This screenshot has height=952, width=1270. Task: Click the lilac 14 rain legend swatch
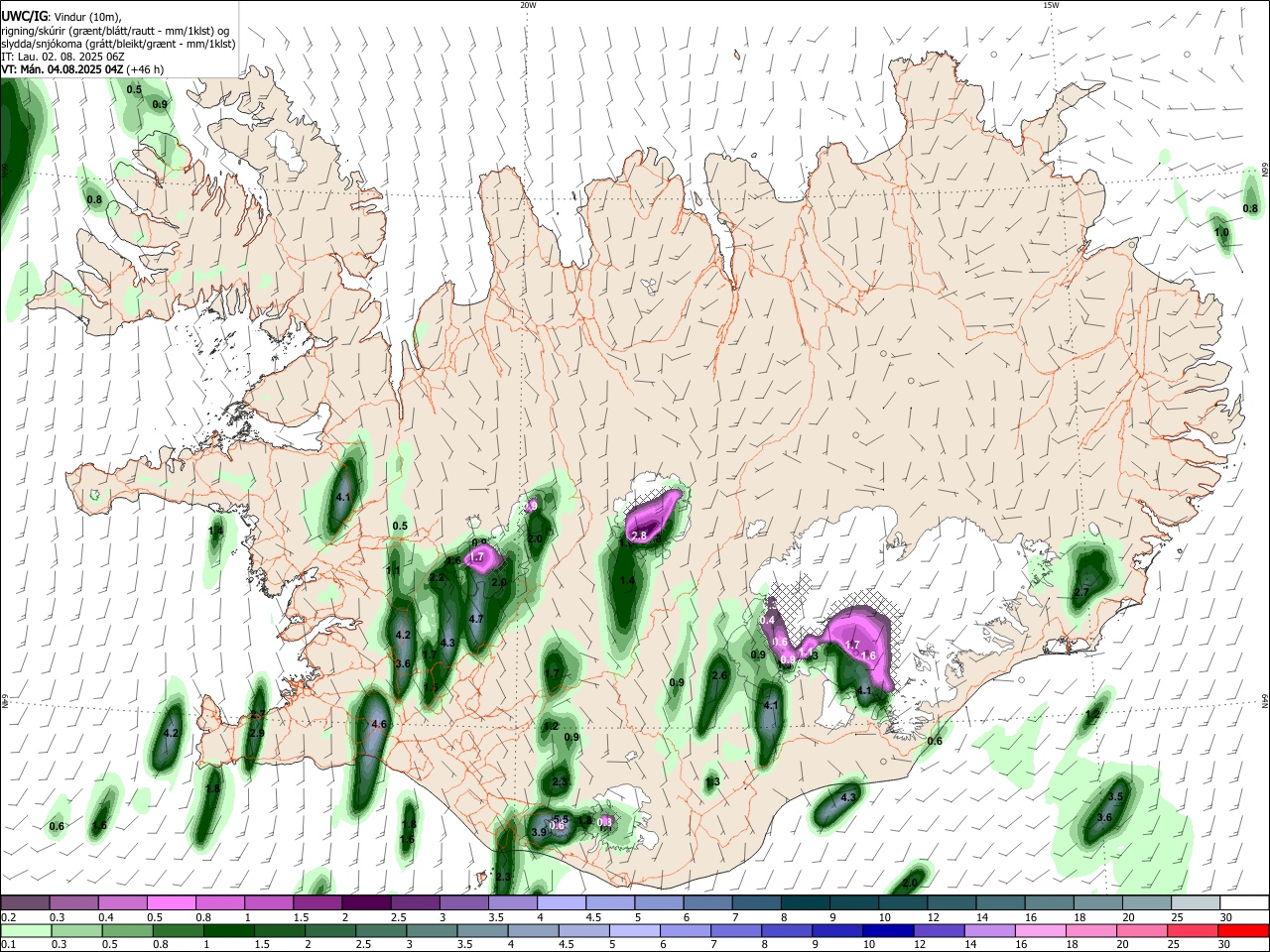click(989, 930)
